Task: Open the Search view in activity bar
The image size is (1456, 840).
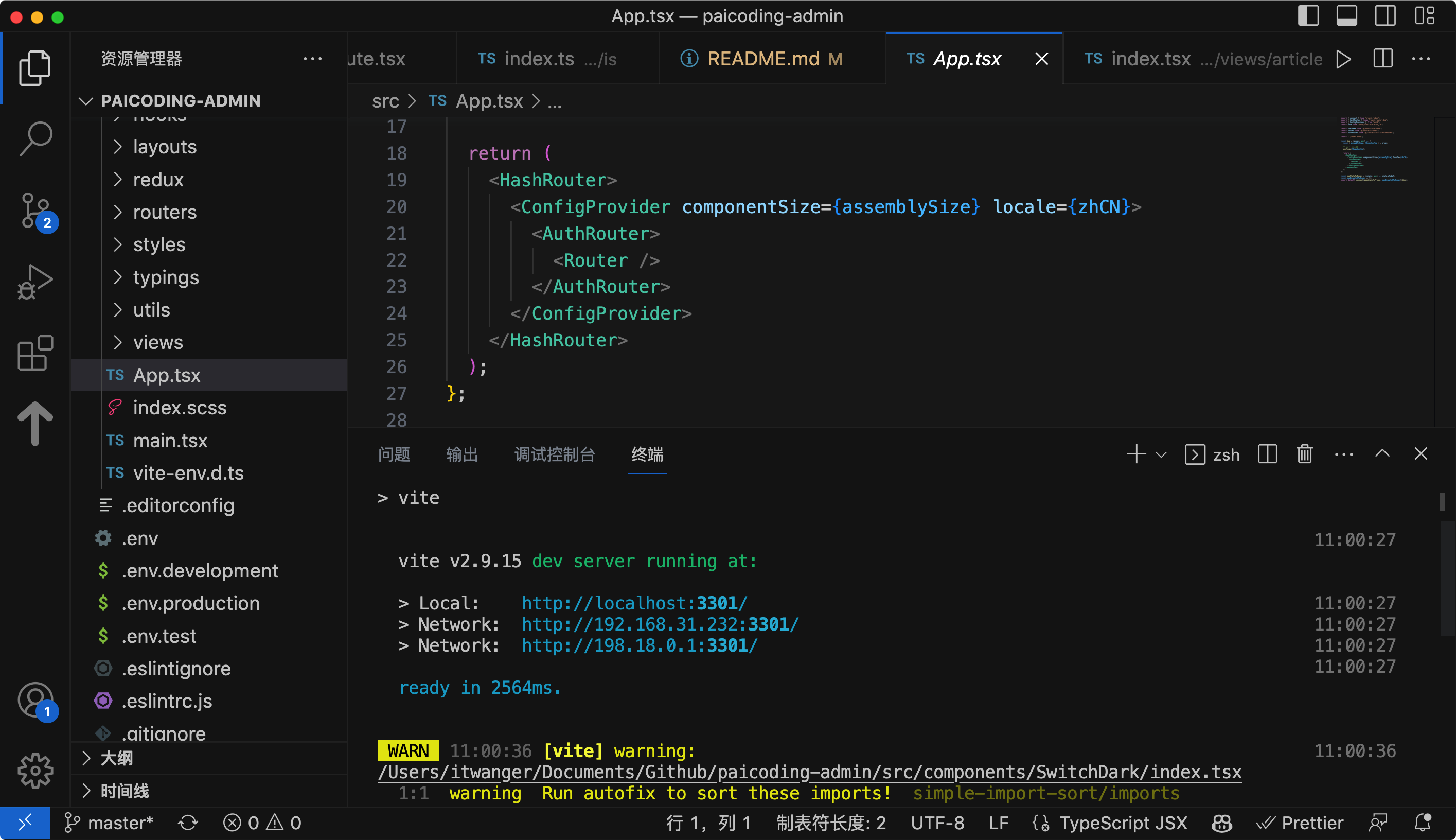Action: [35, 138]
